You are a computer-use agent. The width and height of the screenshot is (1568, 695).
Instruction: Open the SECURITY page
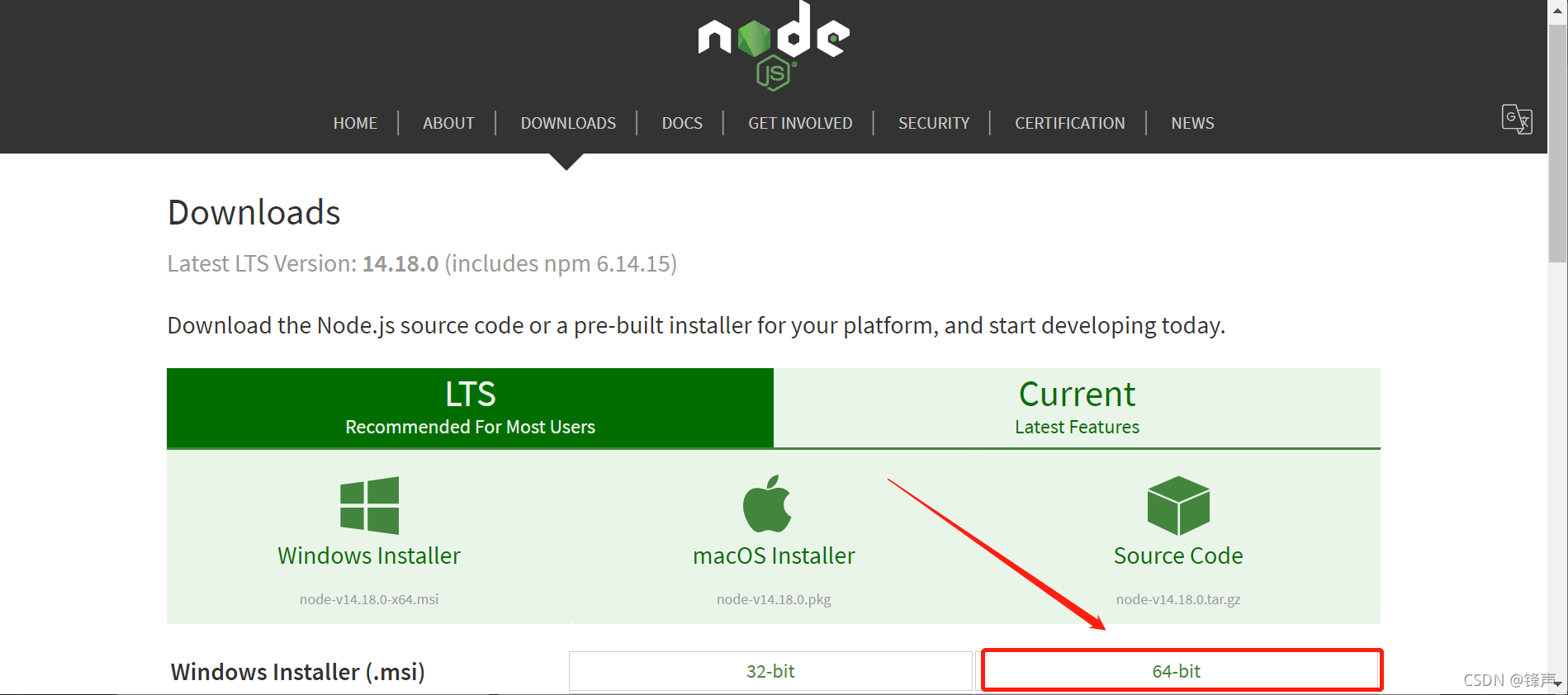(934, 123)
